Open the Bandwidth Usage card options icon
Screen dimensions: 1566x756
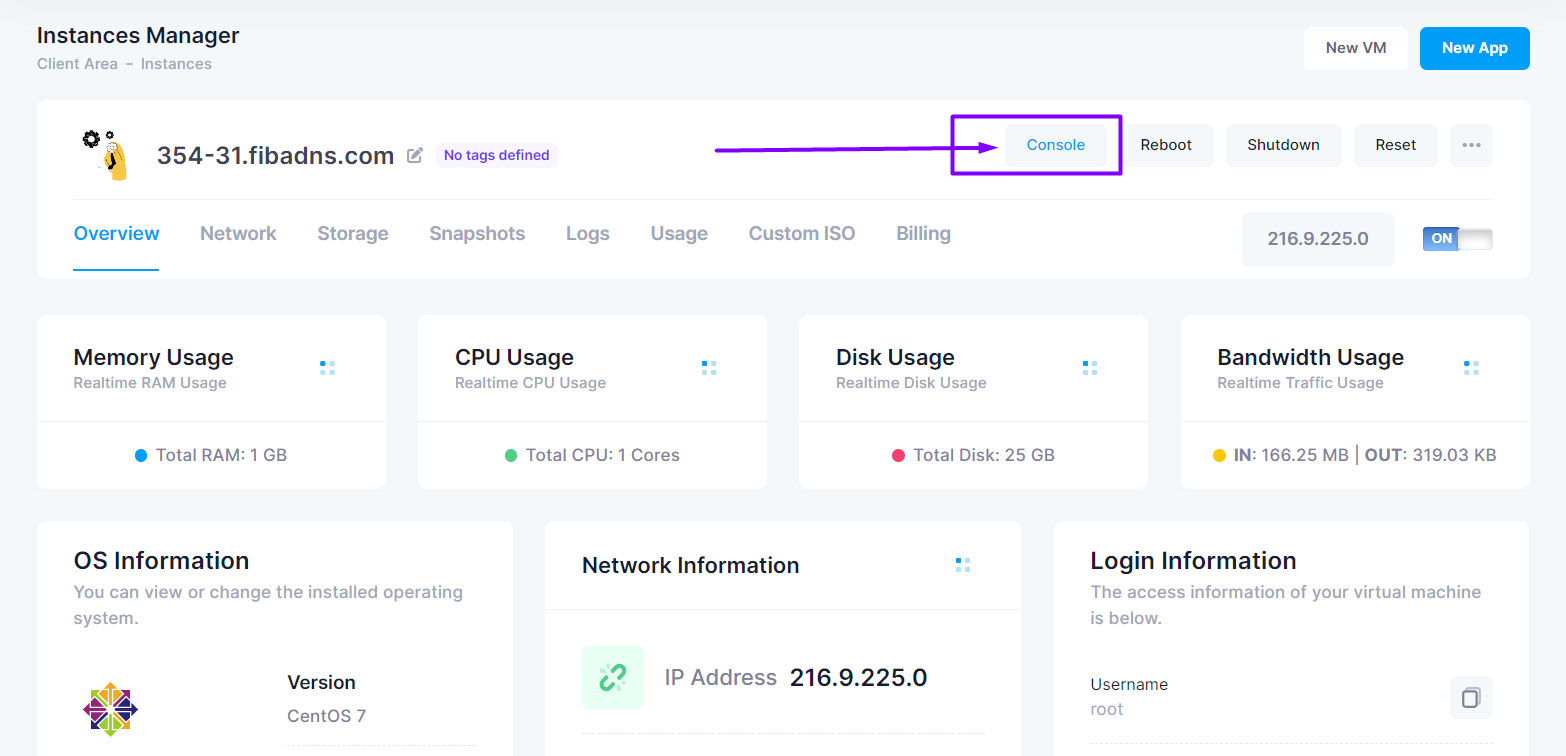click(x=1471, y=368)
